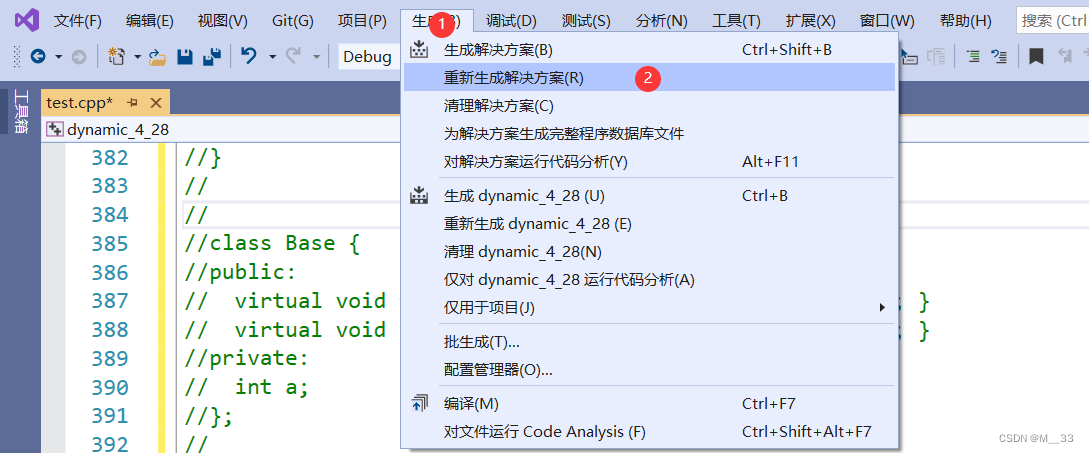1089x453 pixels.
Task: Click the Navigate Forward arrow icon
Action: [x=78, y=56]
